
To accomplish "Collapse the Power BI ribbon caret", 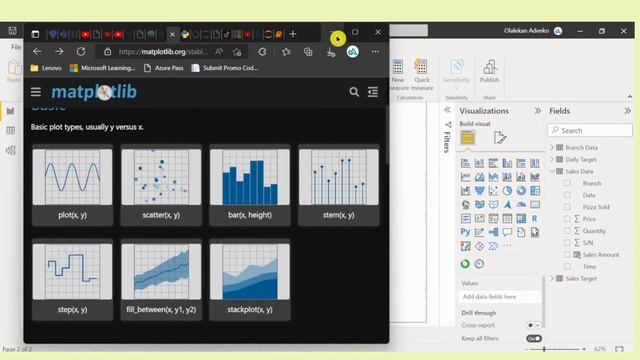I will 630,97.
